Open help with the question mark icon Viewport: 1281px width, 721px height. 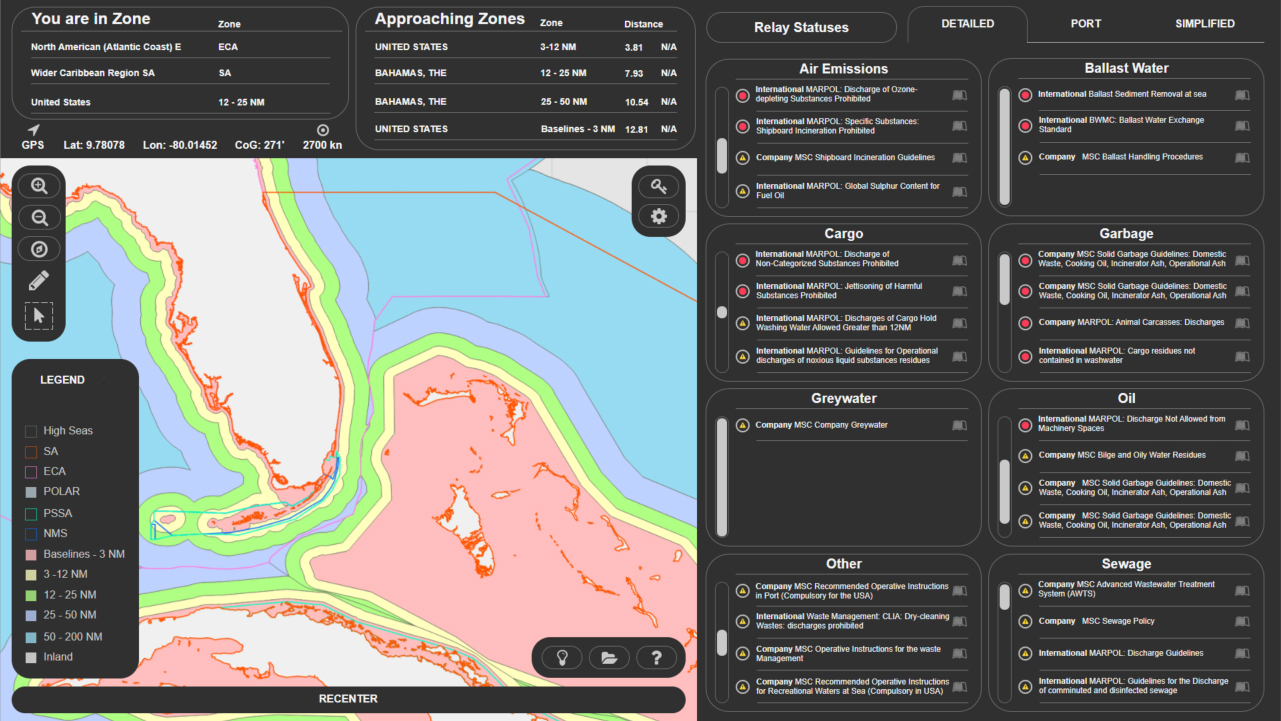[x=656, y=658]
